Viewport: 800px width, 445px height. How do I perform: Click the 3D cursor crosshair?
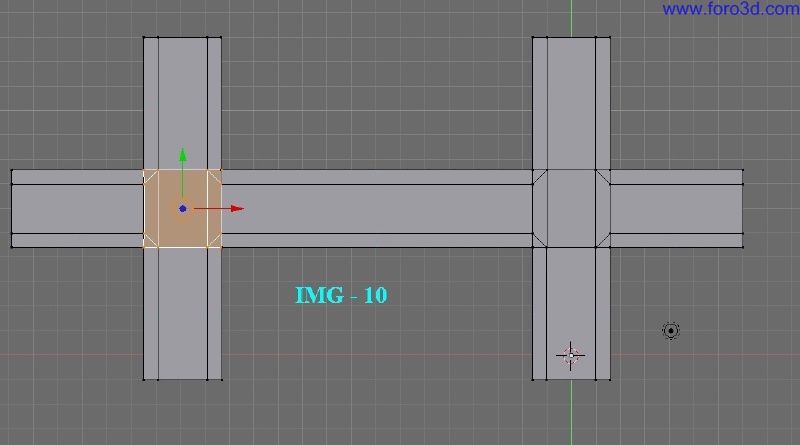570,356
